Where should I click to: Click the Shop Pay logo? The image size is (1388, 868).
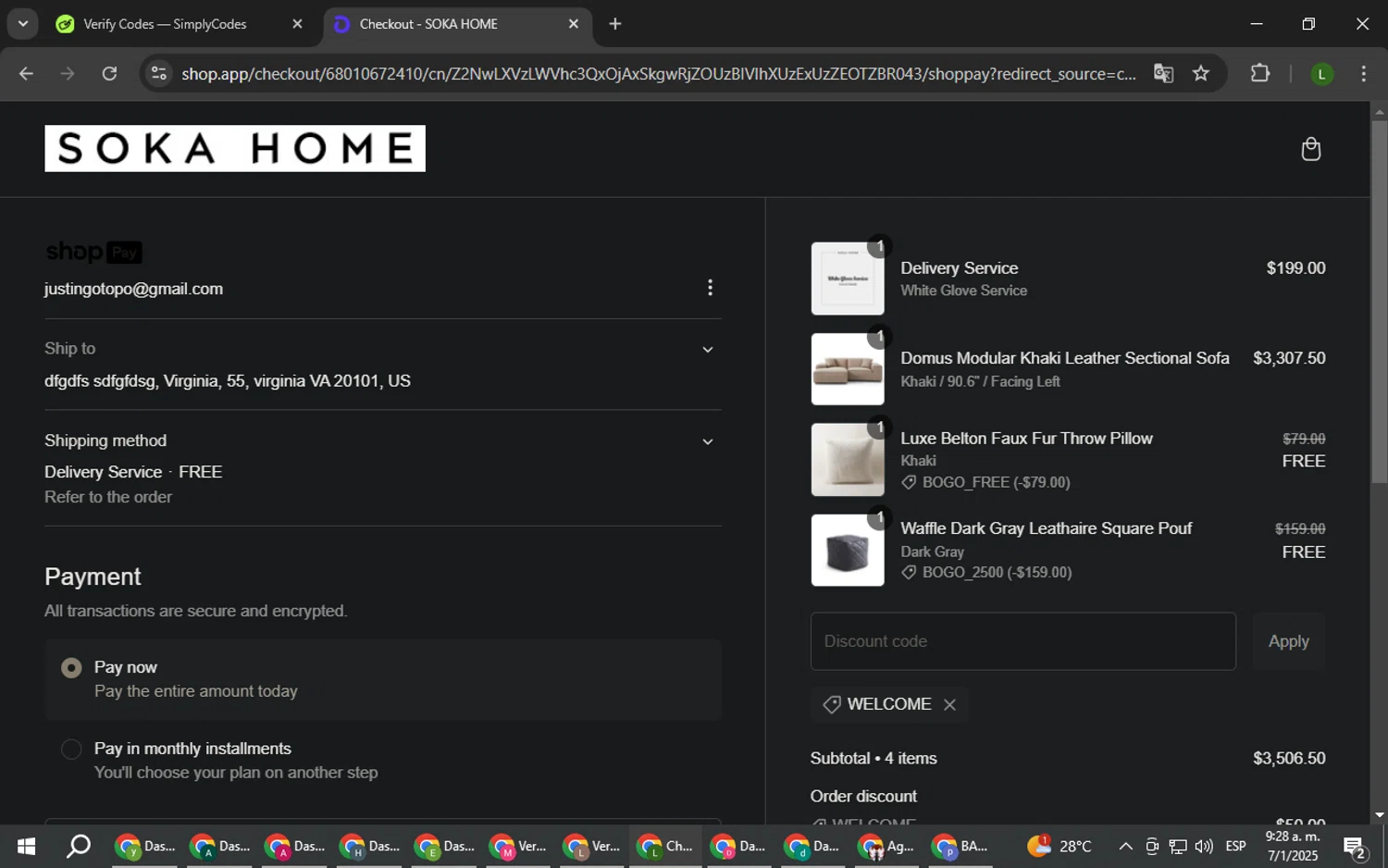tap(93, 252)
